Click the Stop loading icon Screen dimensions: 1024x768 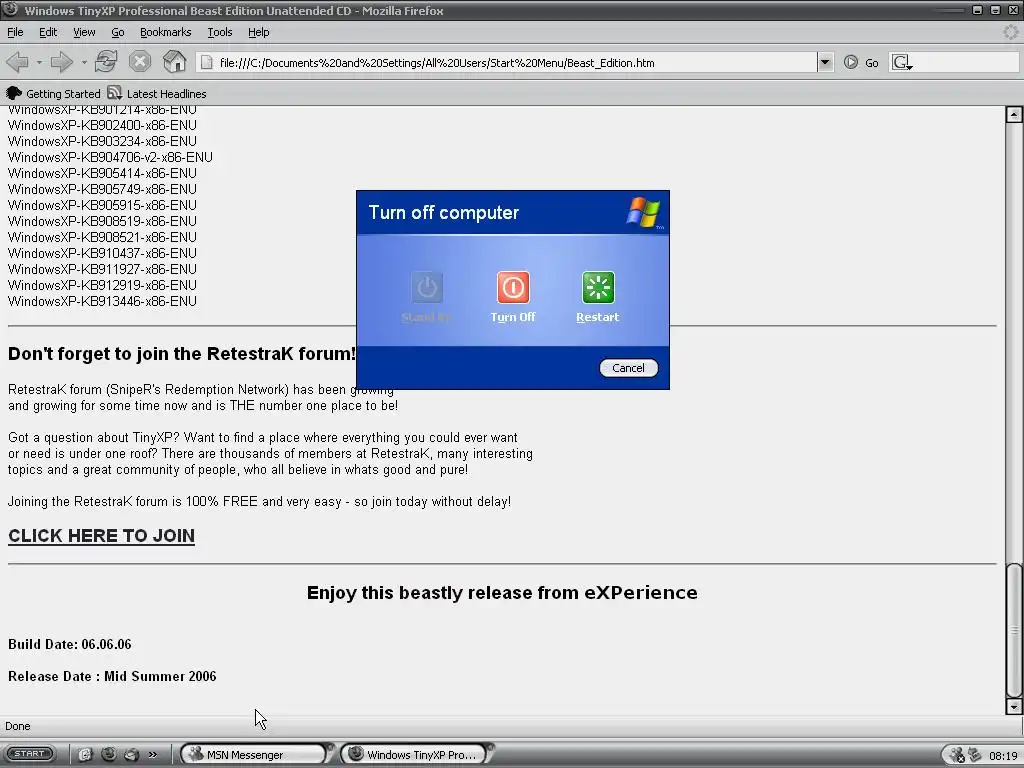(140, 62)
